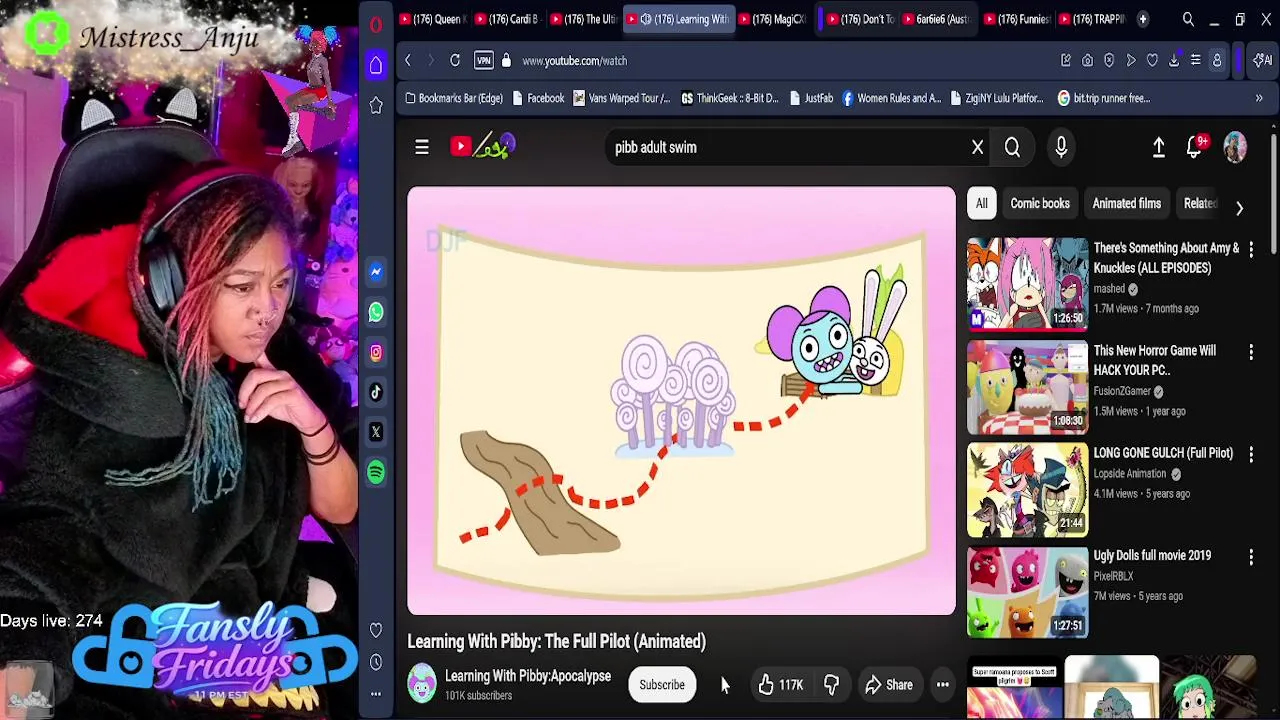The image size is (1280, 720).
Task: Show more filter chips with arrow
Action: 1239,207
